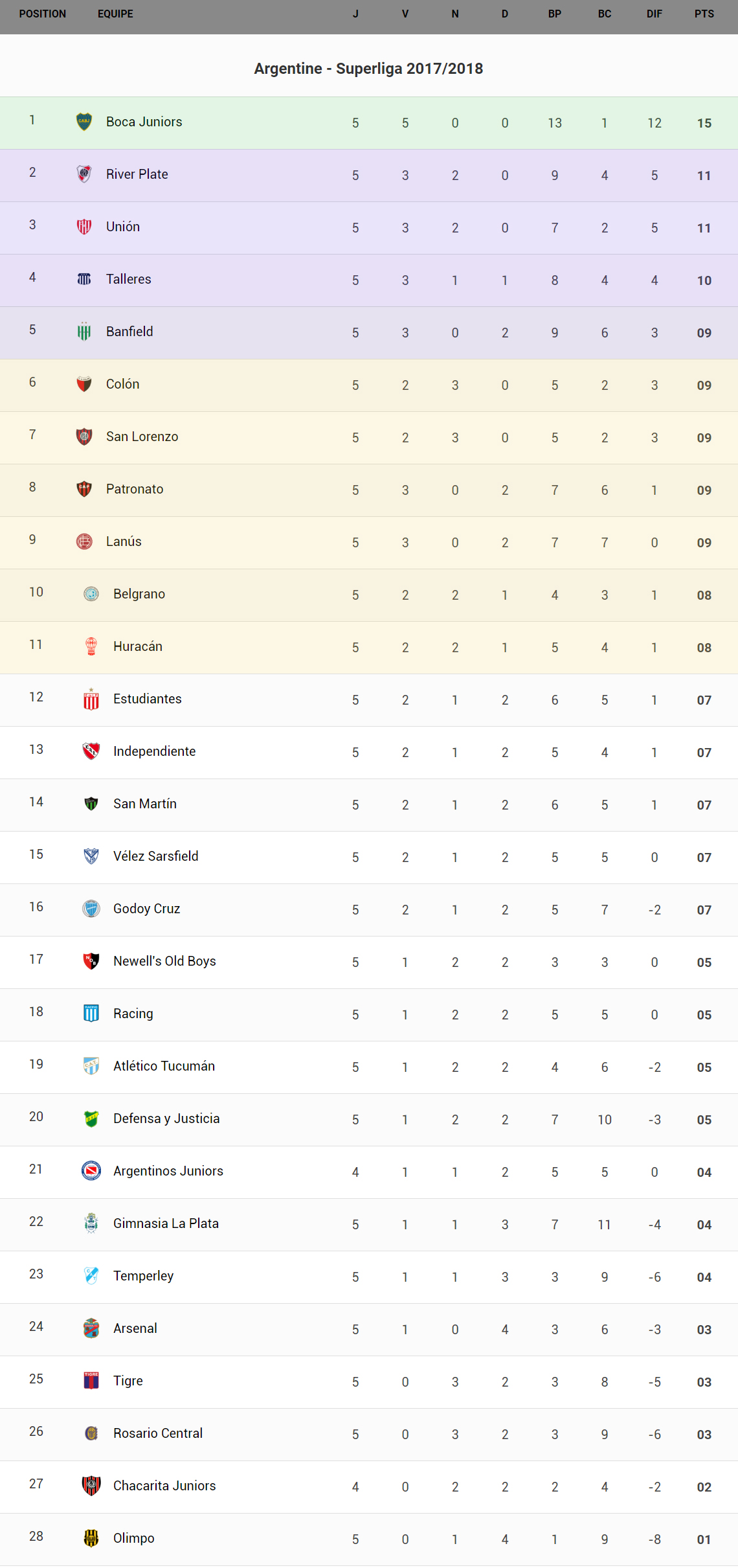Click the Talleres club logo
Image resolution: width=738 pixels, height=1568 pixels.
(x=84, y=279)
